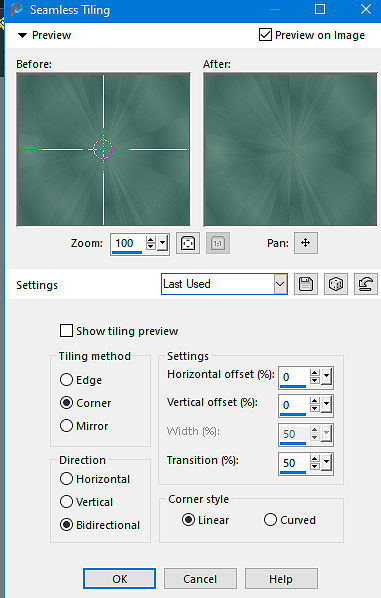Click the blue slider bar under Horizontal offset
The width and height of the screenshot is (381, 598).
(x=293, y=386)
